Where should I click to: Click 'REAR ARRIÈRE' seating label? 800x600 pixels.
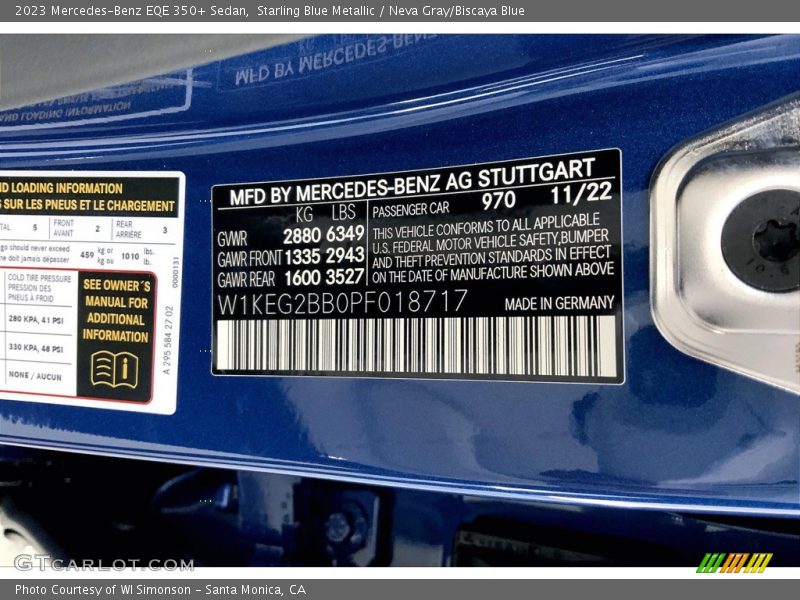[x=129, y=230]
